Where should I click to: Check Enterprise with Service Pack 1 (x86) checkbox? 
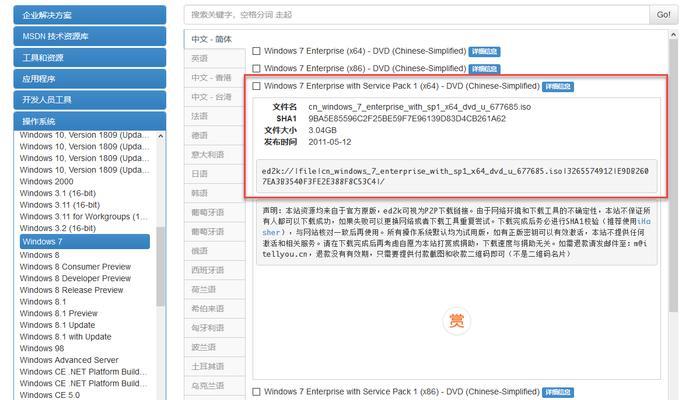coord(256,392)
